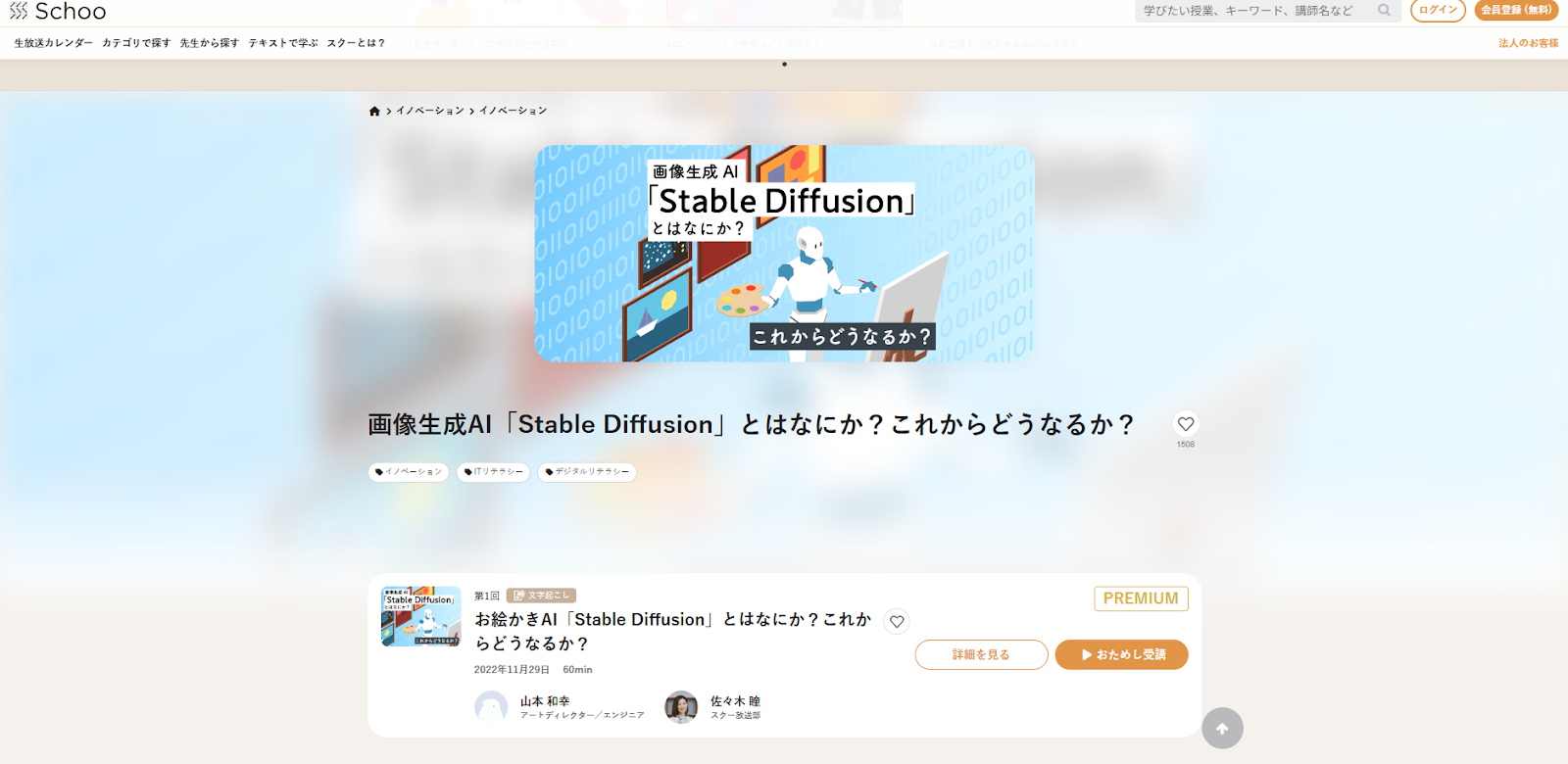The height and width of the screenshot is (764, 1568).
Task: Open 山本 和幸 instructor avatar
Action: point(491,707)
